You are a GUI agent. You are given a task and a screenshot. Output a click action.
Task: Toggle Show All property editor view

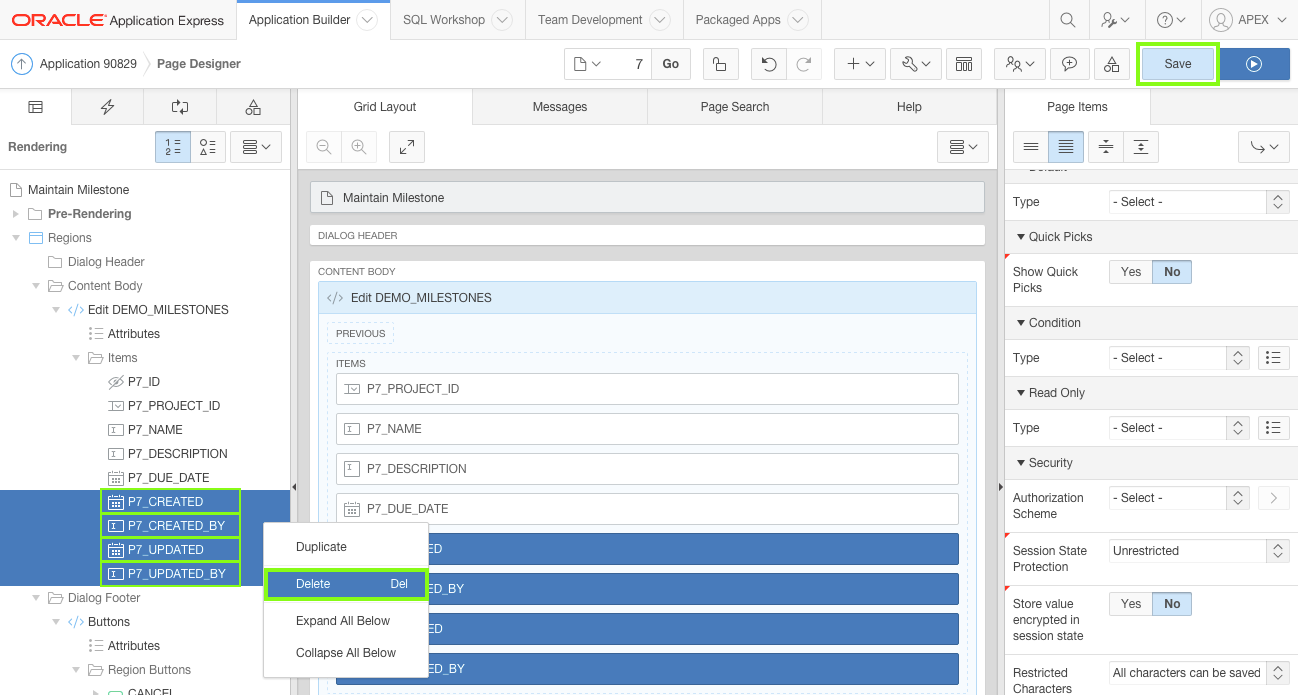[1066, 147]
